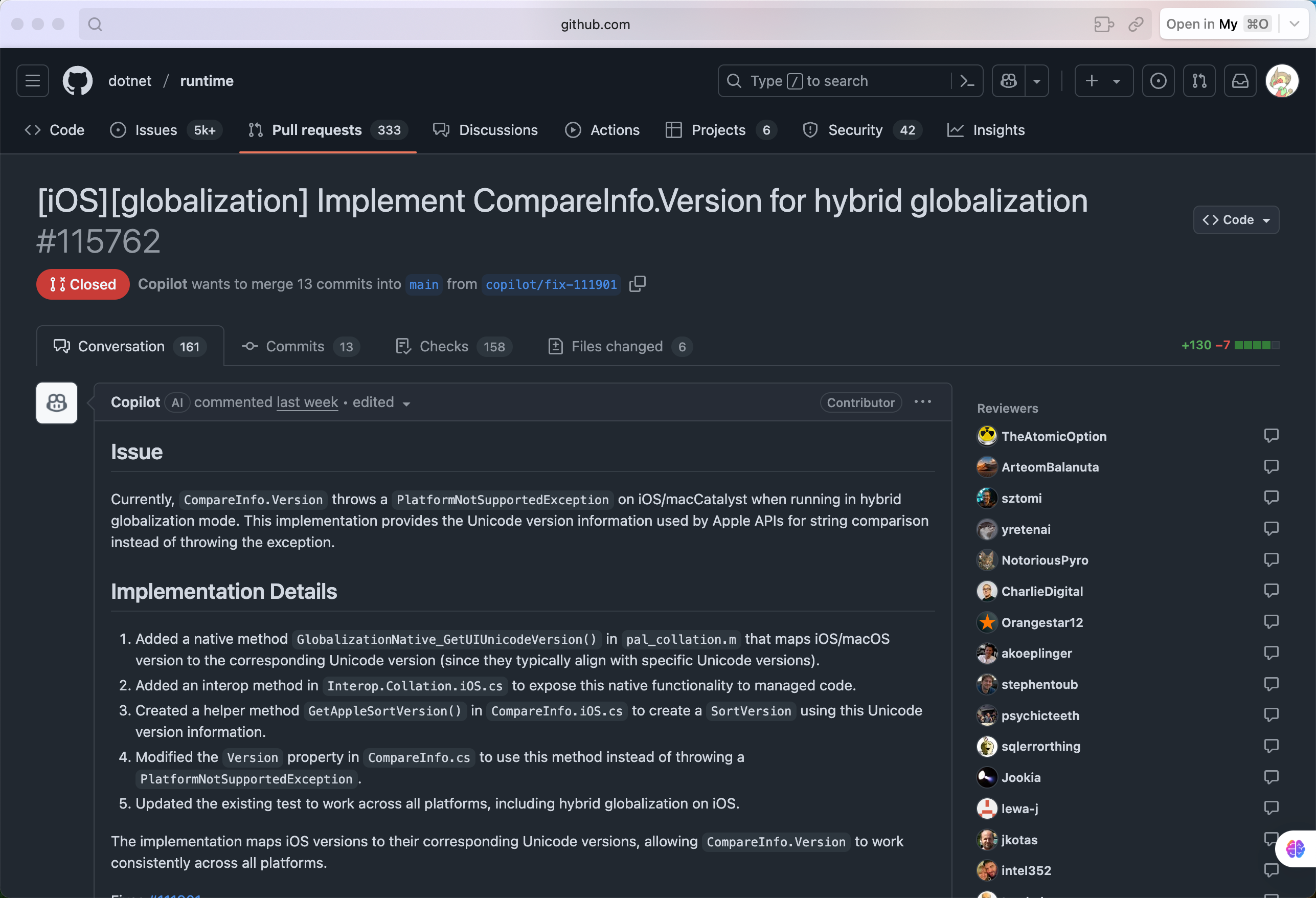This screenshot has width=1316, height=898.
Task: Open the notifications inbox icon
Action: coord(1240,81)
